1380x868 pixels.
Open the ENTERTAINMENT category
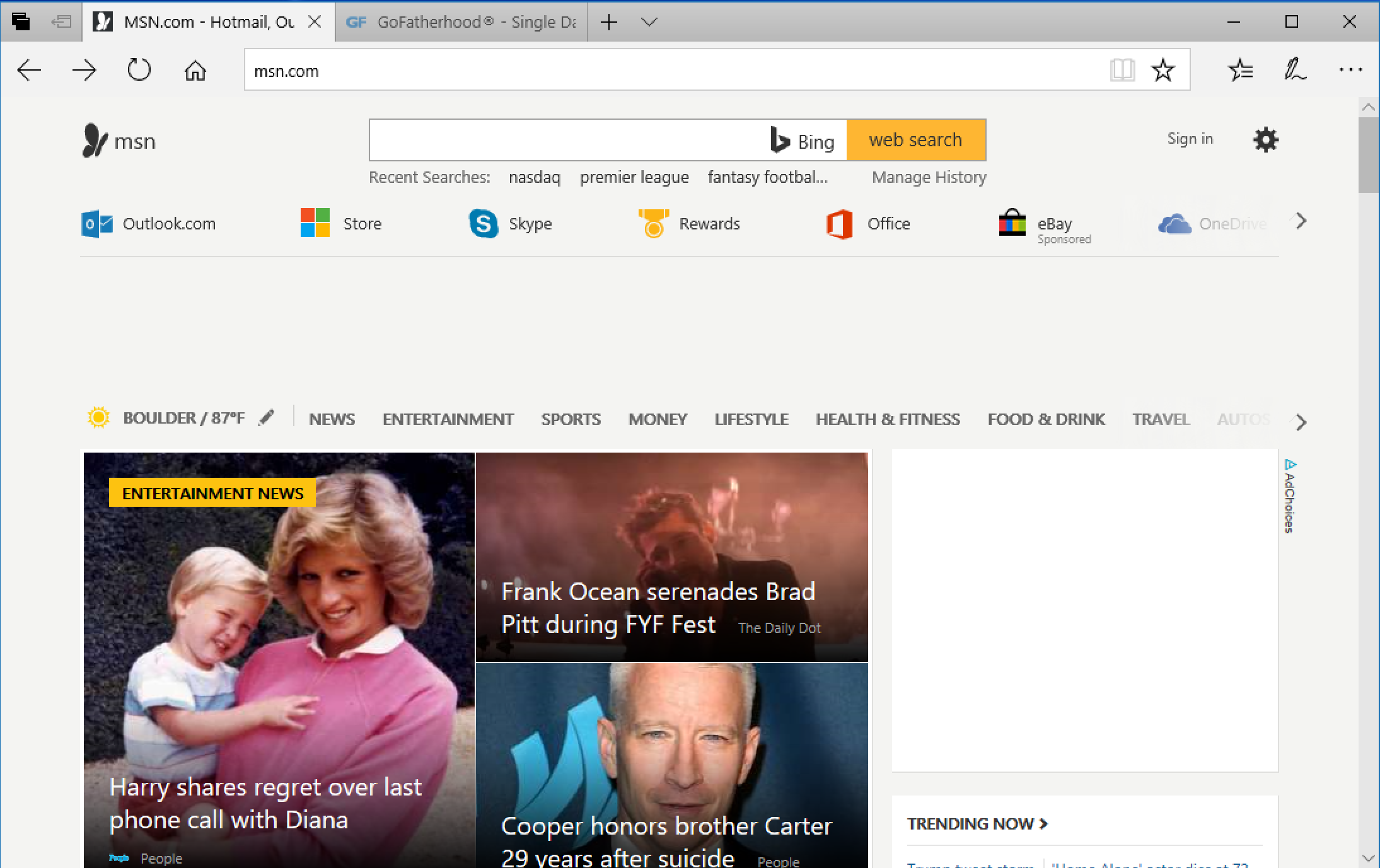pyautogui.click(x=448, y=419)
